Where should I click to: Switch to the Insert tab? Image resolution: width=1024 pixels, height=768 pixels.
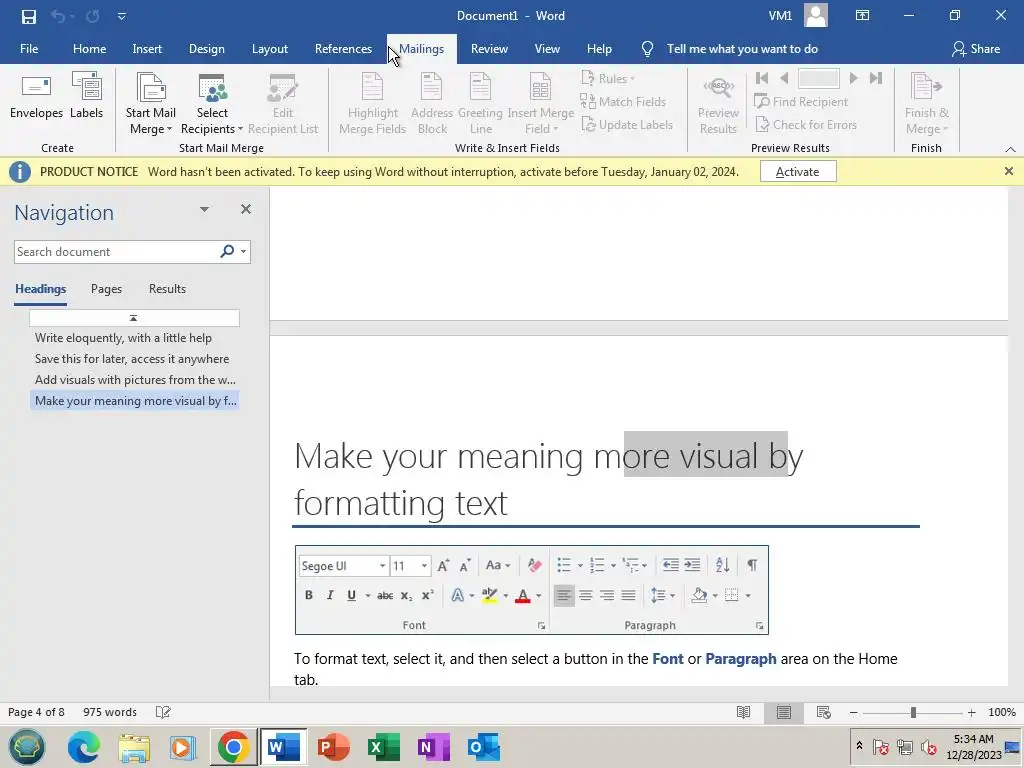coord(147,49)
